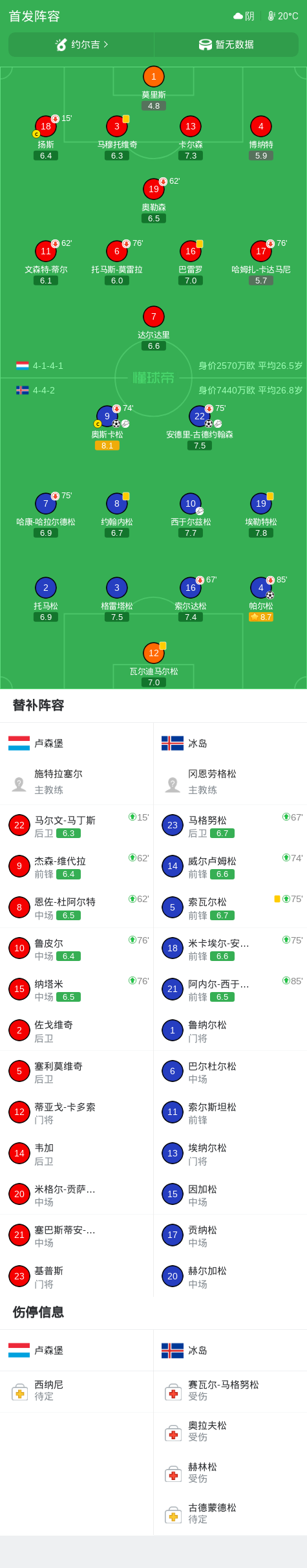The height and width of the screenshot is (1568, 307).
Task: Open substitute 马格努松 number 23 entry
Action: pyautogui.click(x=230, y=826)
